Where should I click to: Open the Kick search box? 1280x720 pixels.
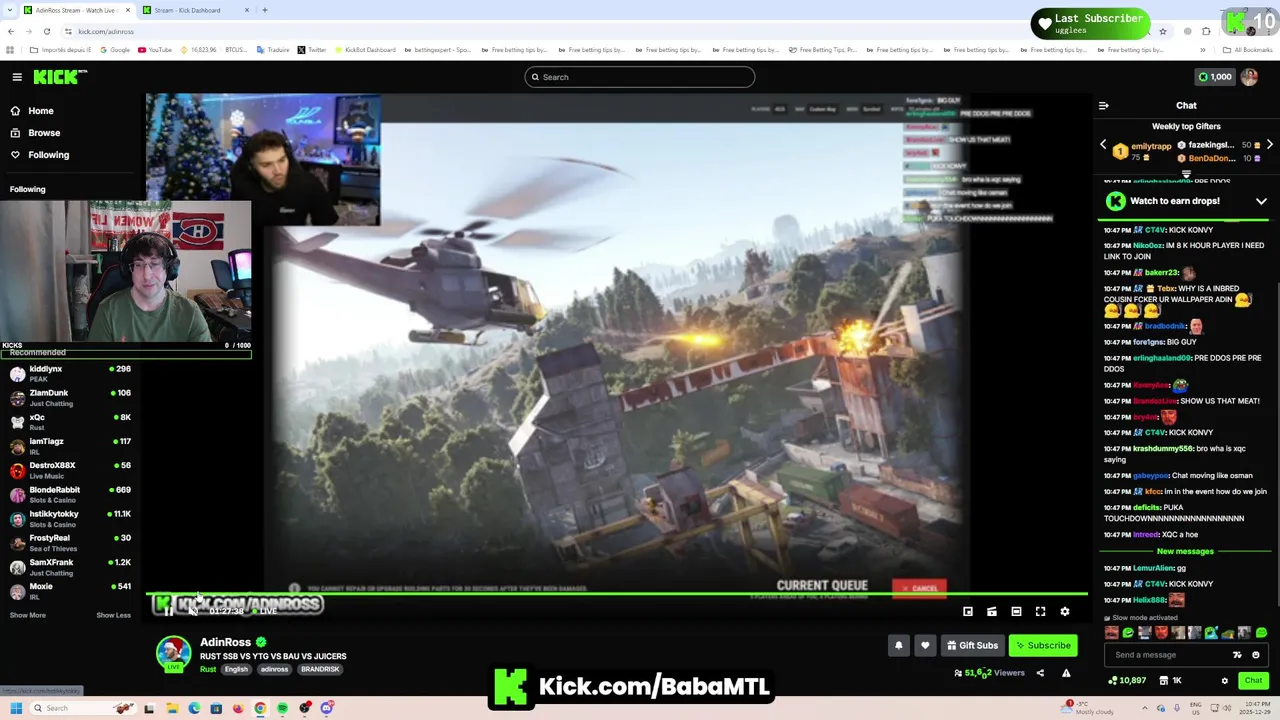(640, 77)
